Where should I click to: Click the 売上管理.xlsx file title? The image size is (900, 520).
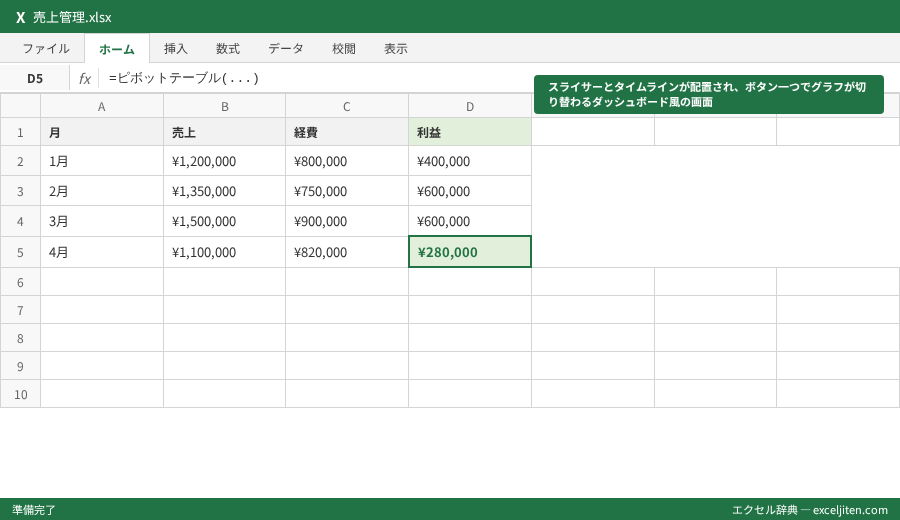point(72,18)
